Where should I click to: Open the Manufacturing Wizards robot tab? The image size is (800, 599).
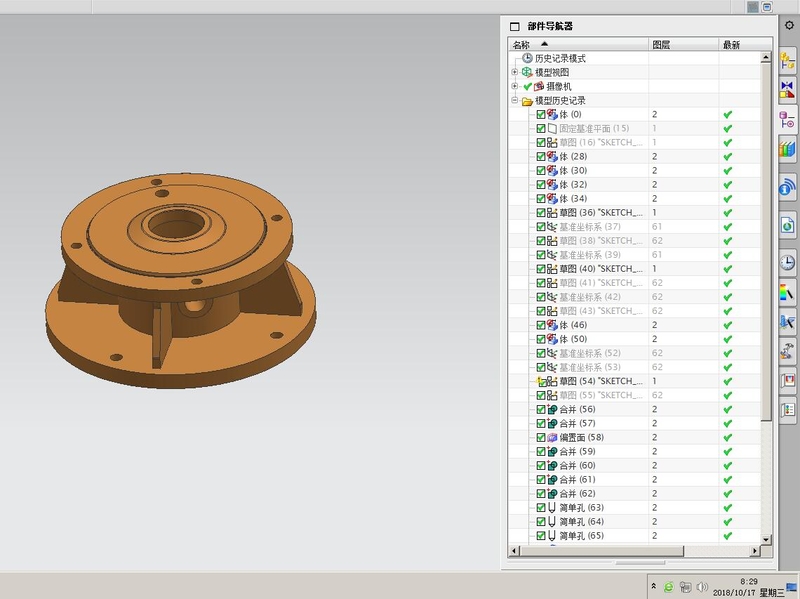pyautogui.click(x=787, y=351)
